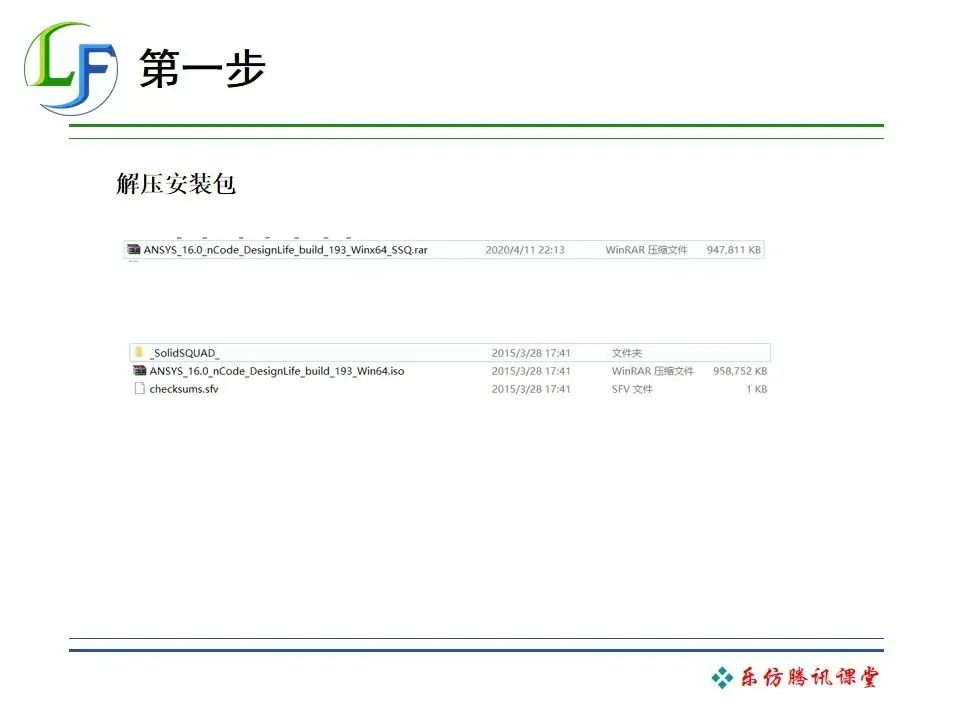Click the yellow folder icon of _SolidSQUAD_
Viewport: 960px width, 720px height.
[x=140, y=352]
